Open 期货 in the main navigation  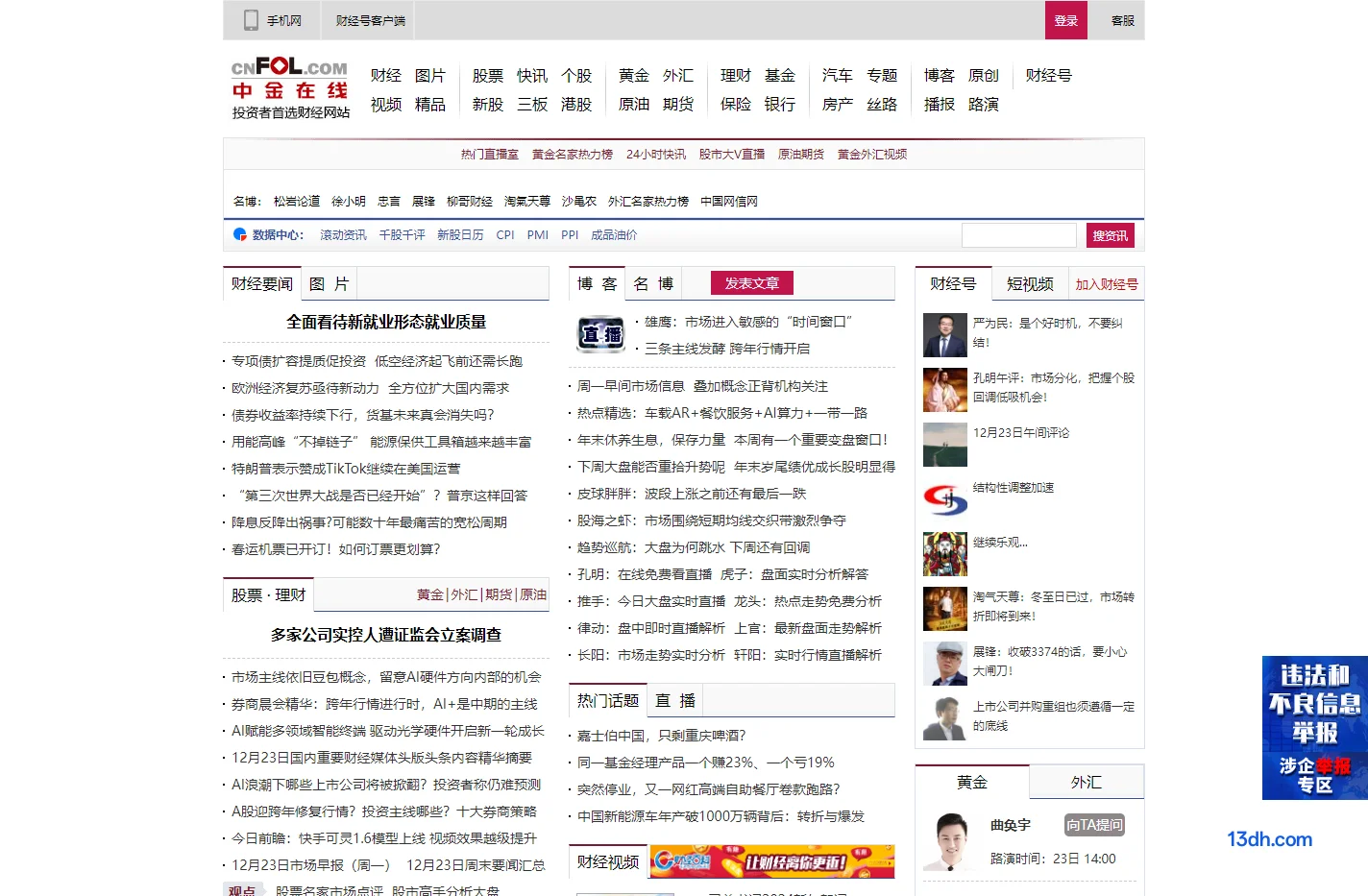tap(678, 105)
